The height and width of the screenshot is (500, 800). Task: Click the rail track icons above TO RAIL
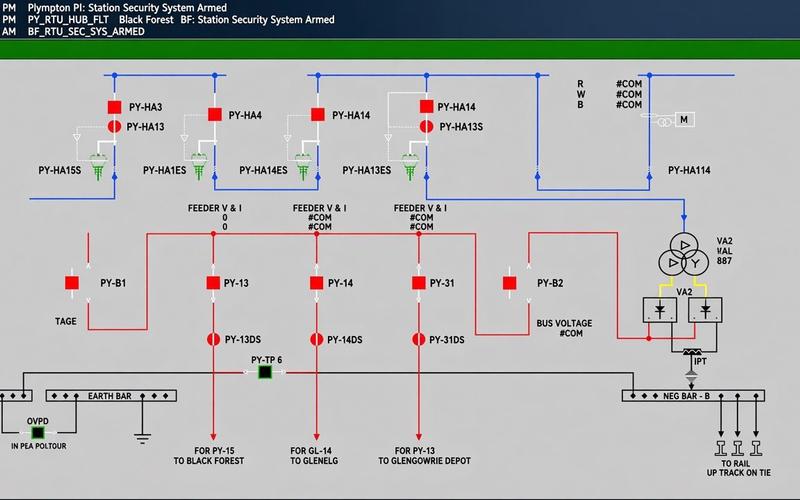738,448
